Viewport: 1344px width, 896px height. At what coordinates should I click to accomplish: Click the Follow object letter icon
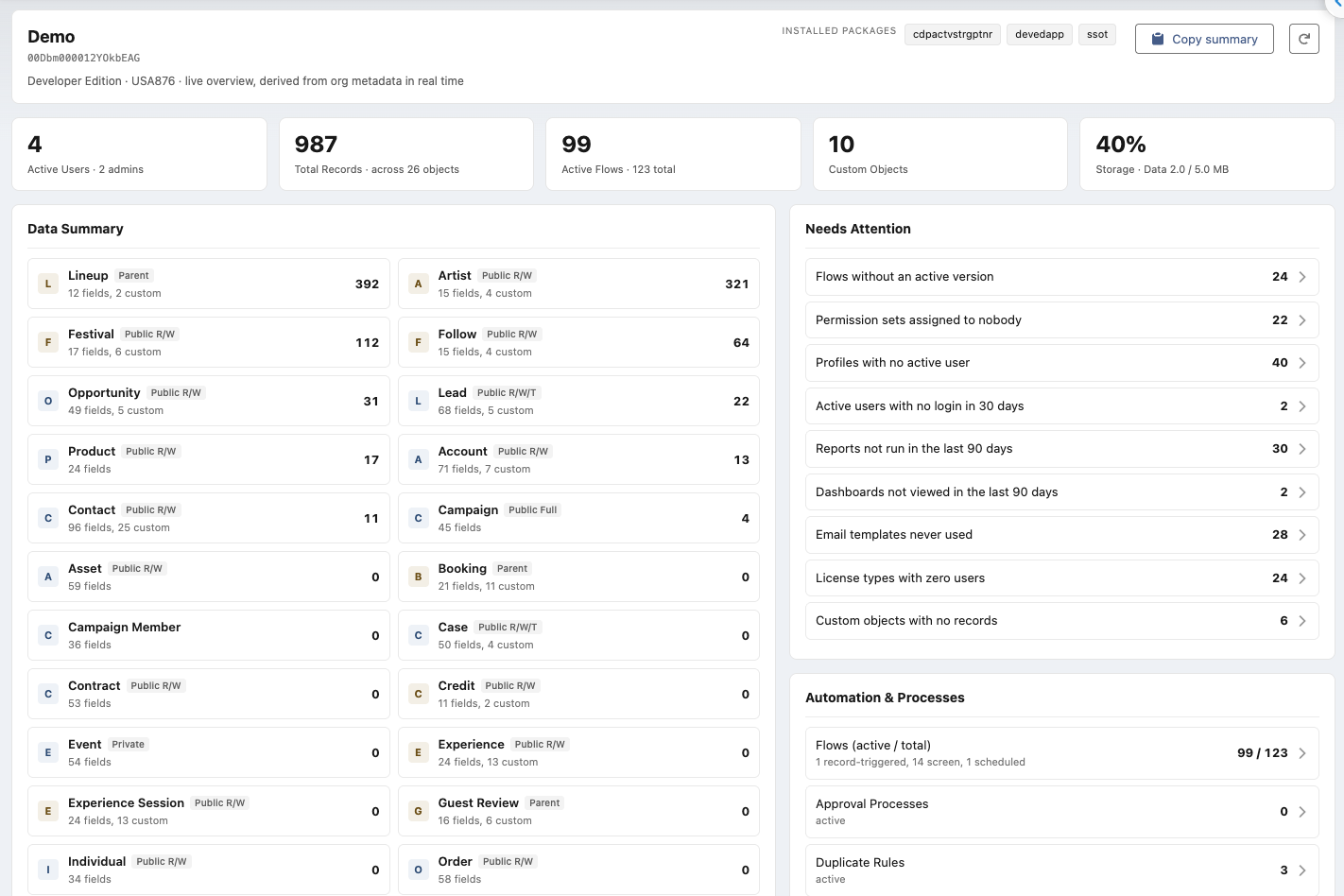(x=419, y=342)
